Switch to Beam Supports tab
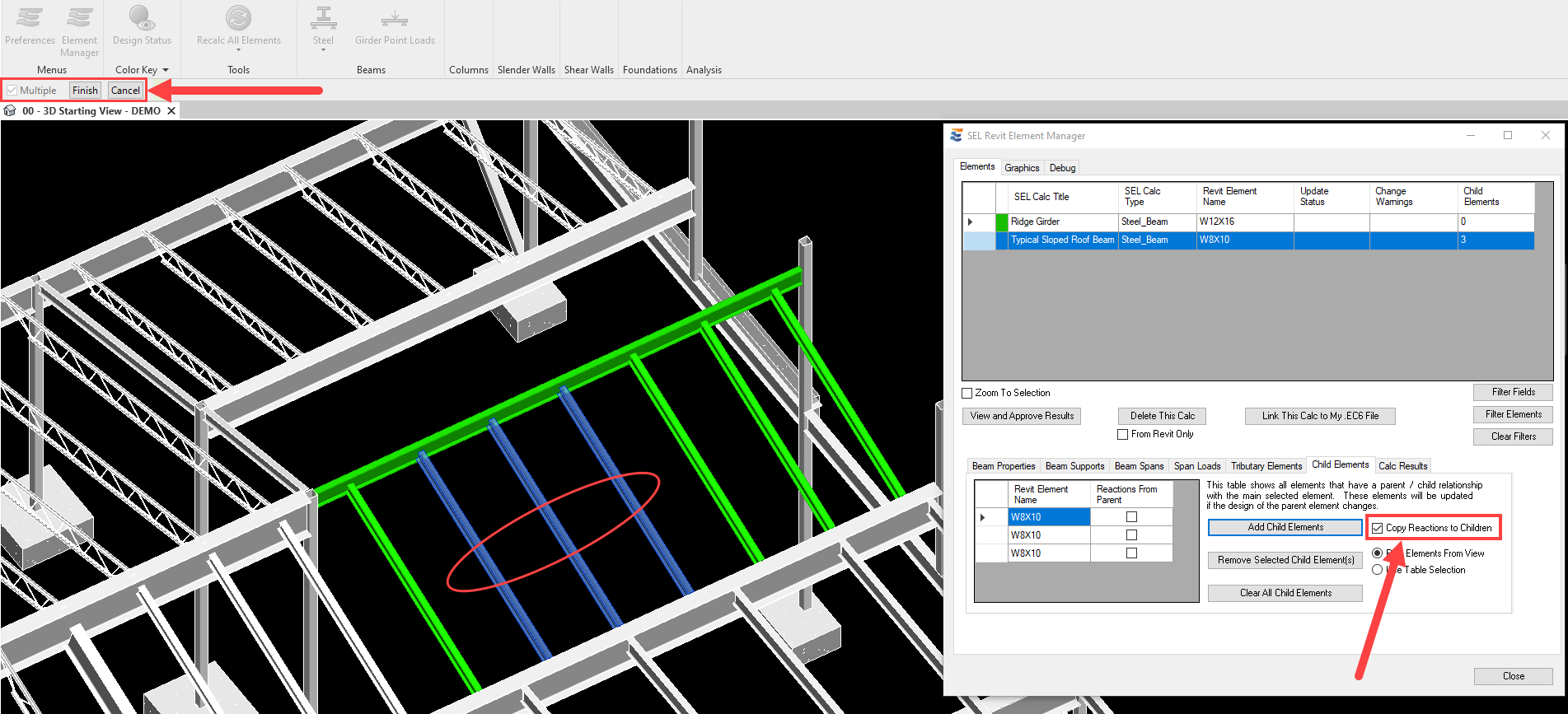The width and height of the screenshot is (1568, 714). (1074, 466)
